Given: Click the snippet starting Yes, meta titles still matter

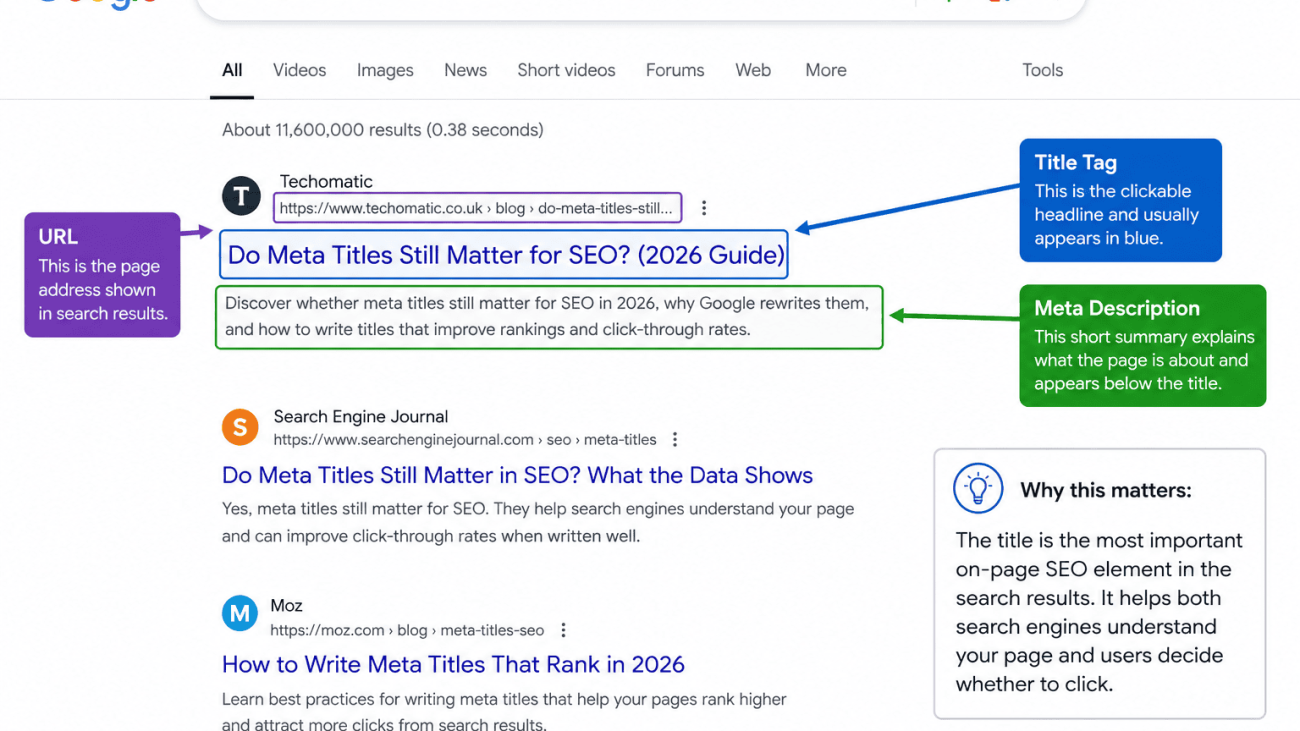Looking at the screenshot, I should (538, 522).
